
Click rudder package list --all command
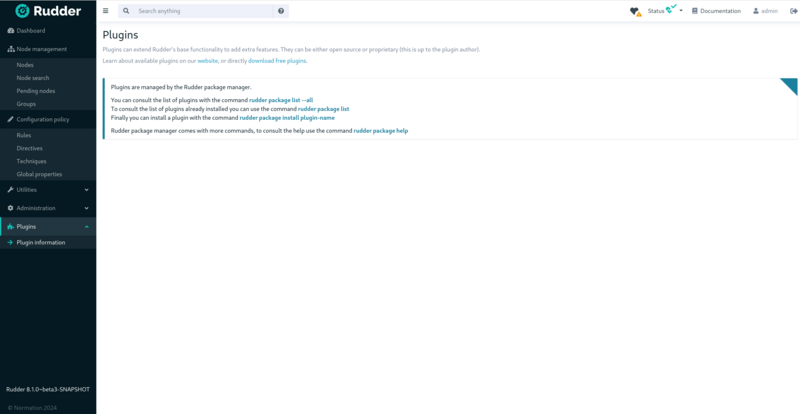point(281,100)
